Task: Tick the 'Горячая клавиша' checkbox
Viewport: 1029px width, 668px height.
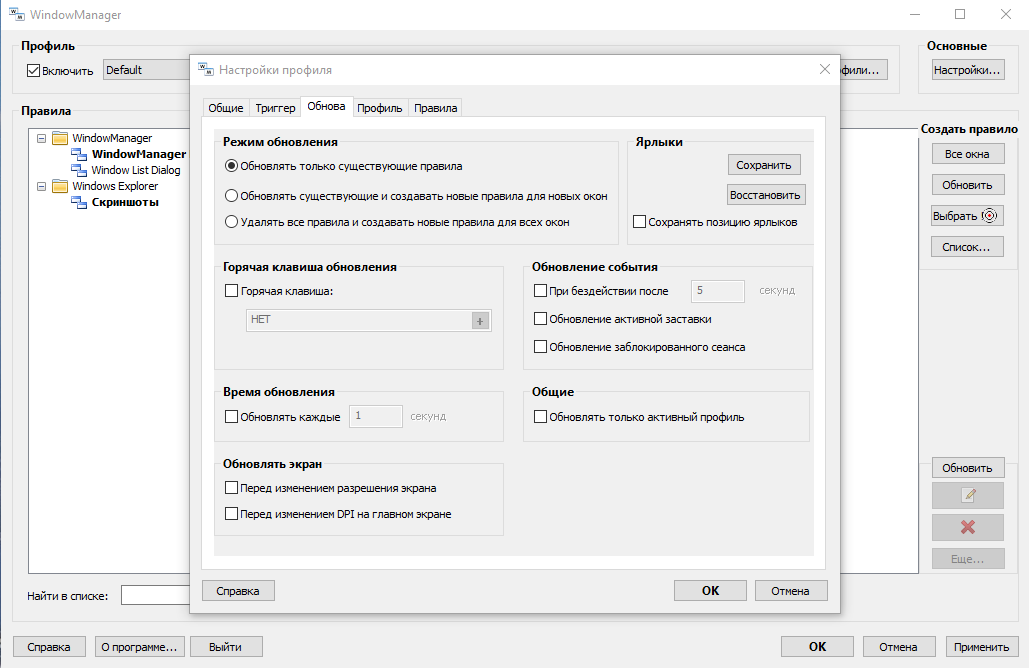Action: tap(231, 291)
